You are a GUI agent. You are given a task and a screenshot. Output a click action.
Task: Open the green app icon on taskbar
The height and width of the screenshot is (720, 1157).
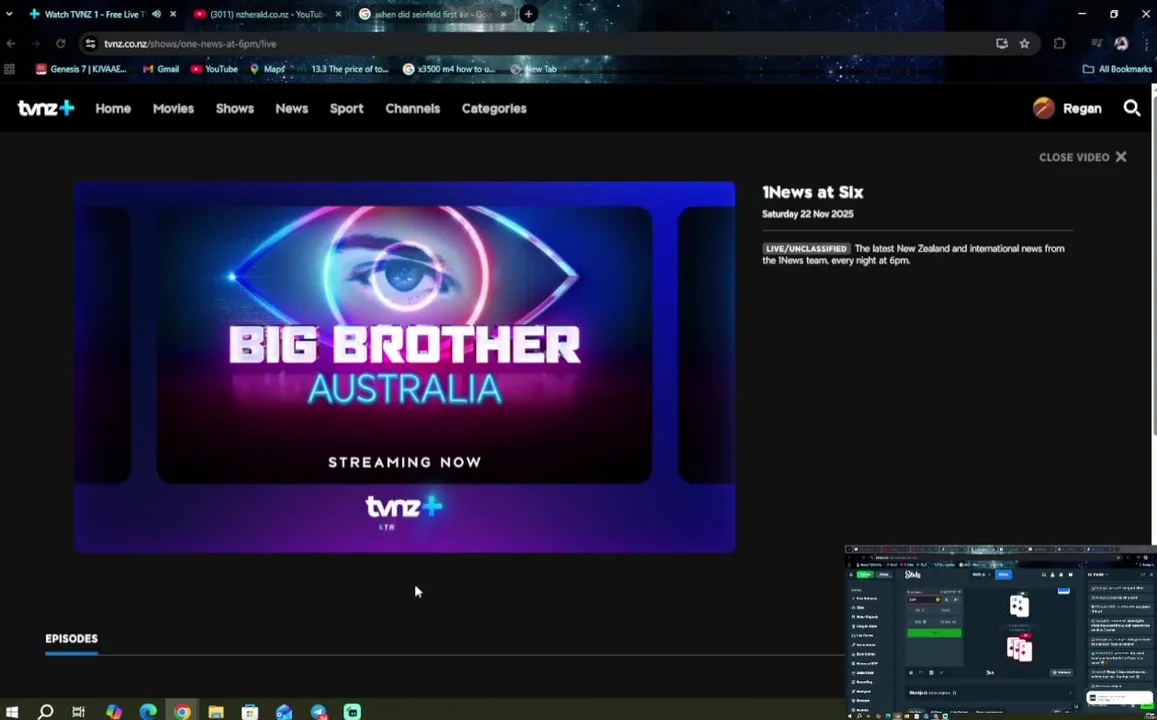(353, 711)
